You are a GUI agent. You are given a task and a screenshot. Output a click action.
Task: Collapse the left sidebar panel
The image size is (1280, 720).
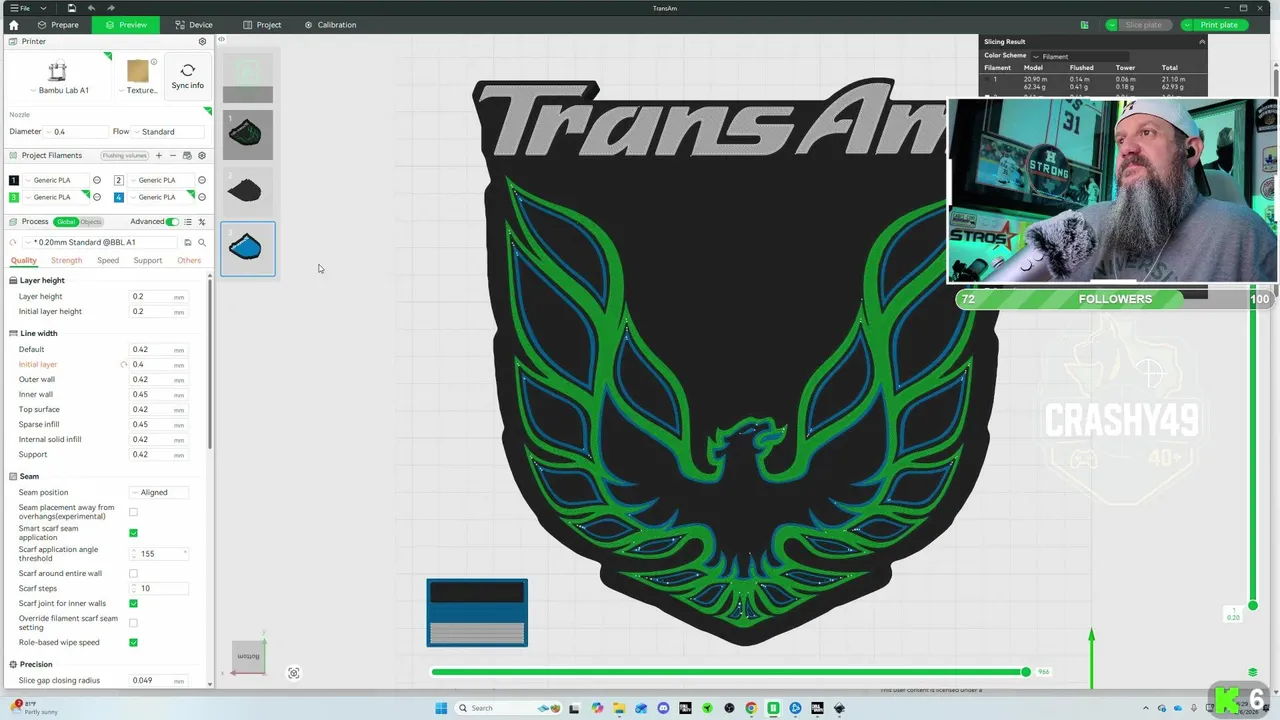[221, 40]
